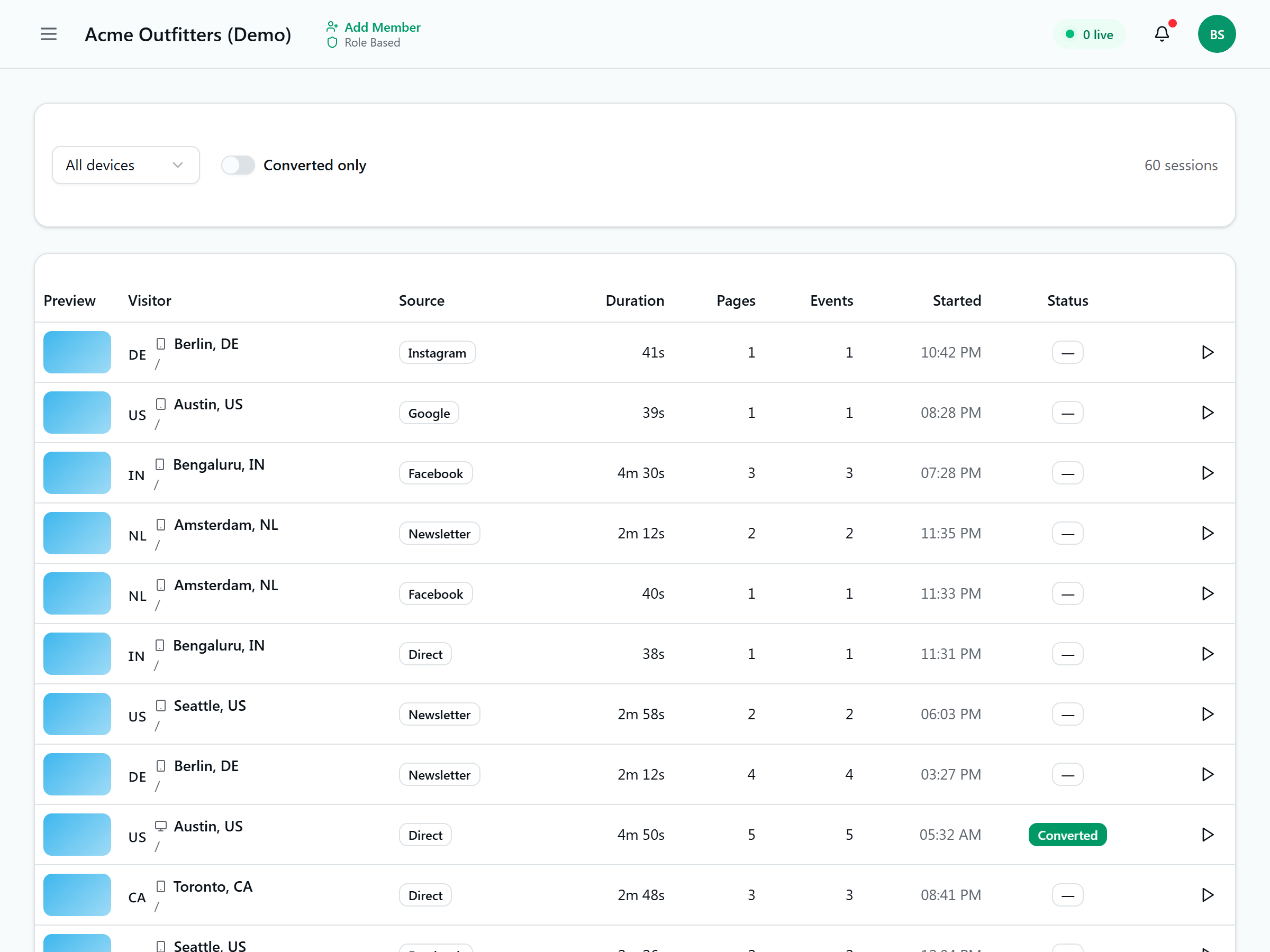Click the Acme Outfitters (Demo) title
The height and width of the screenshot is (952, 1270).
(188, 34)
